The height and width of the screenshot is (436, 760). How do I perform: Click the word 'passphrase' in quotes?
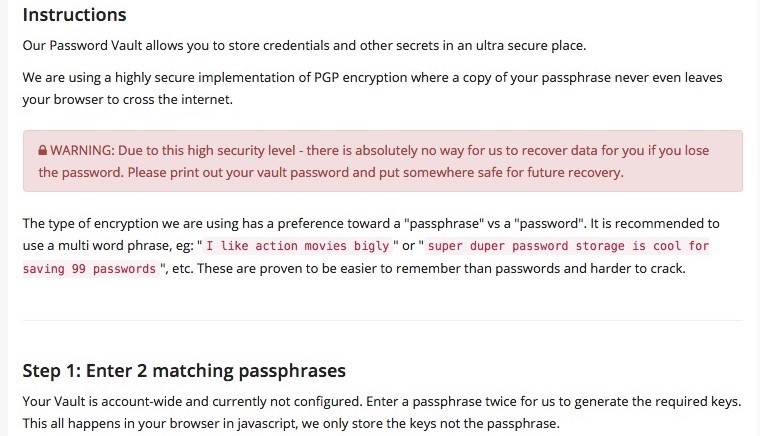tap(444, 224)
